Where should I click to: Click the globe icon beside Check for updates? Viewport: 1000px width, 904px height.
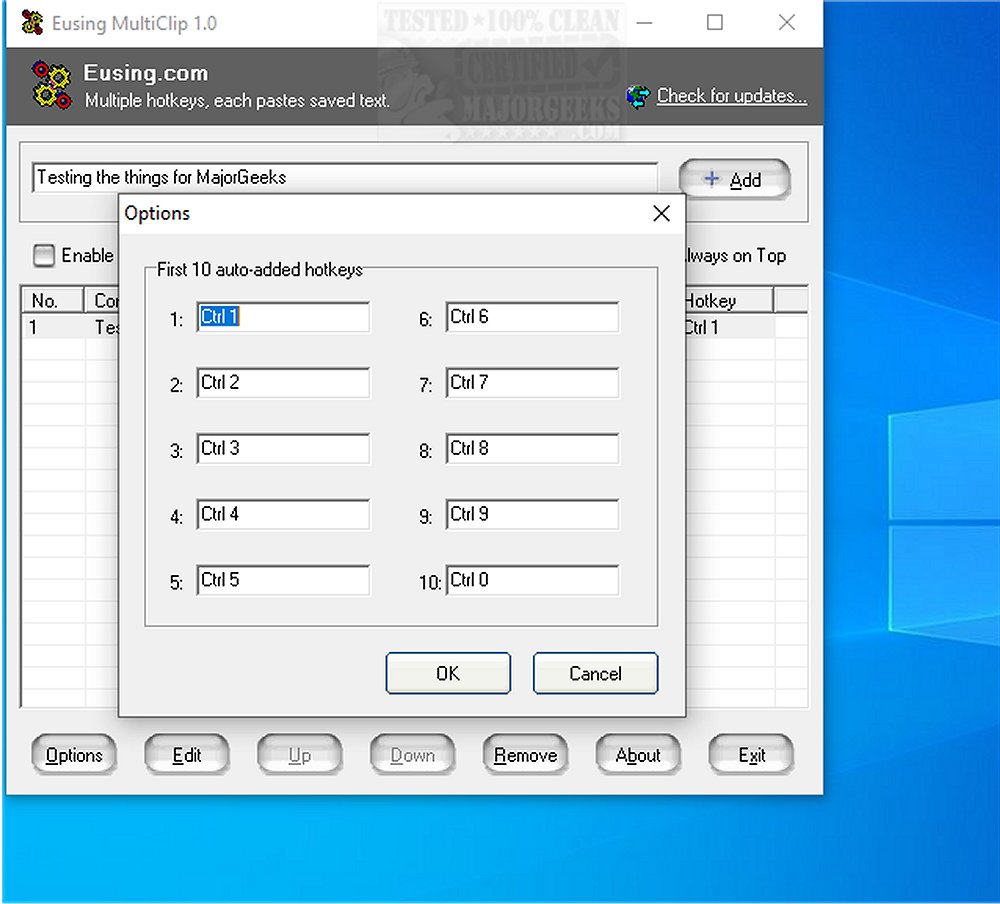(x=637, y=95)
